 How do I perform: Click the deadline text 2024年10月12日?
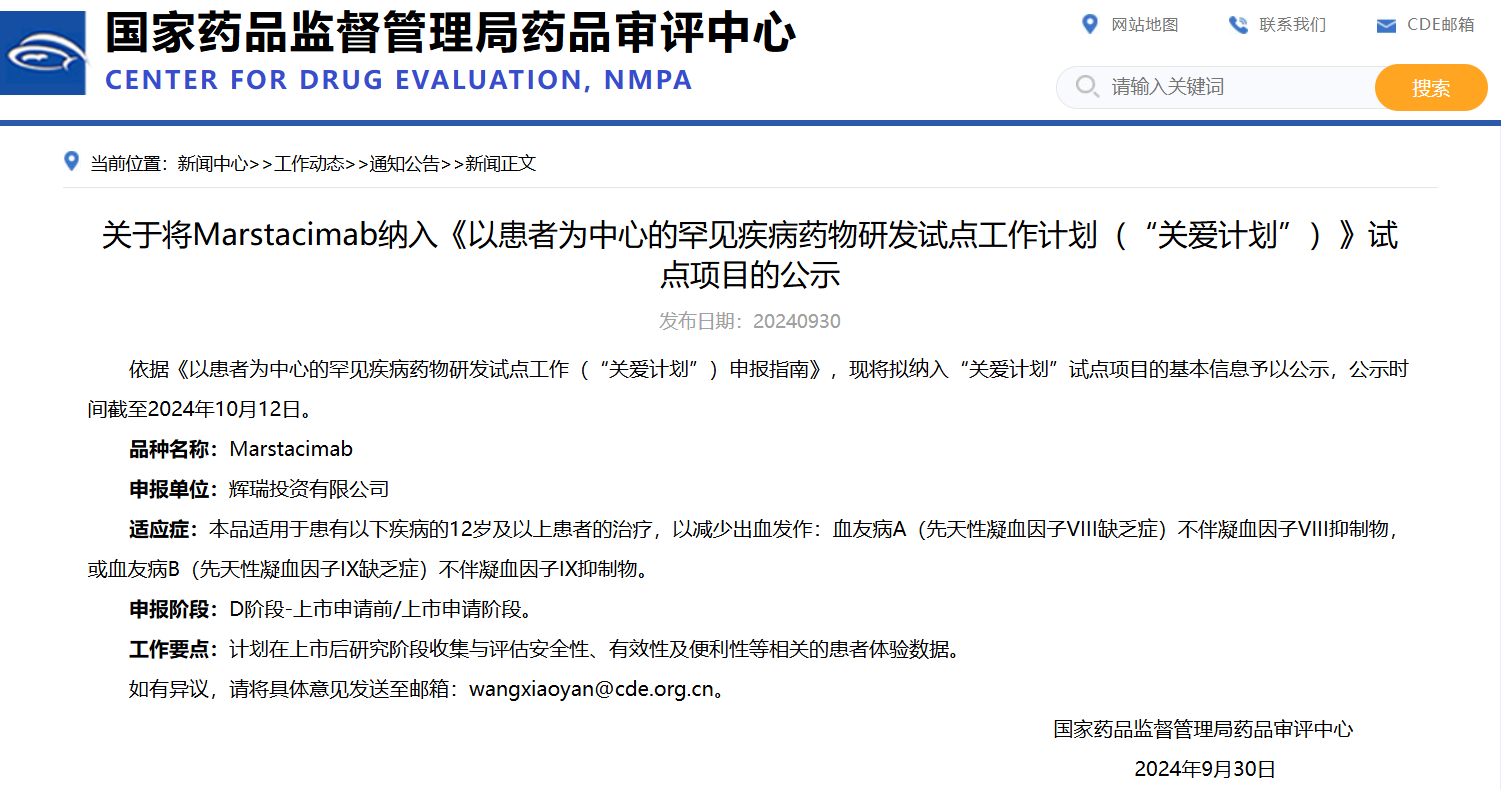point(225,409)
